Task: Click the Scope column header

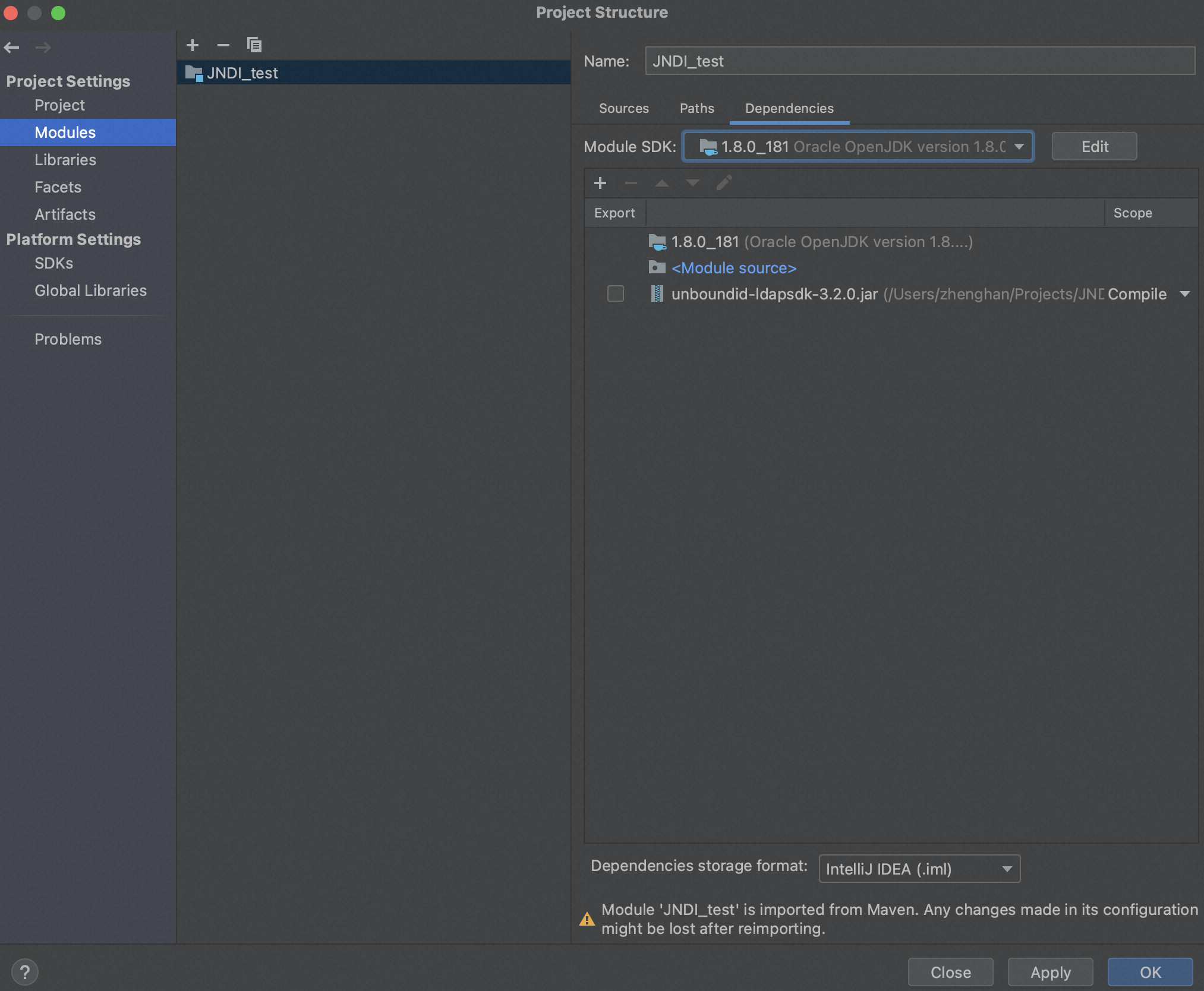Action: pyautogui.click(x=1151, y=213)
